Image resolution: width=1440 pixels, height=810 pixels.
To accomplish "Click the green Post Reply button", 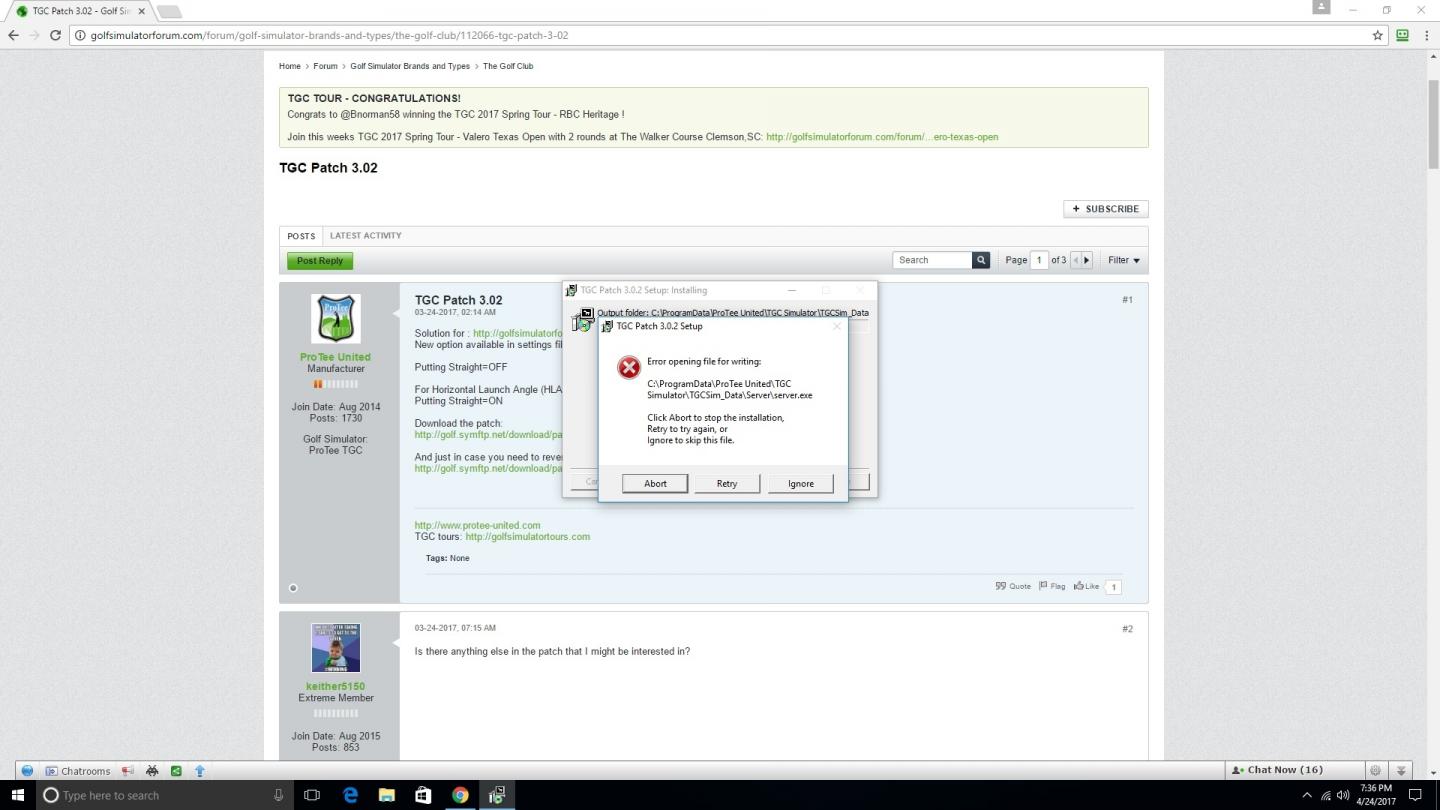I will click(x=320, y=261).
